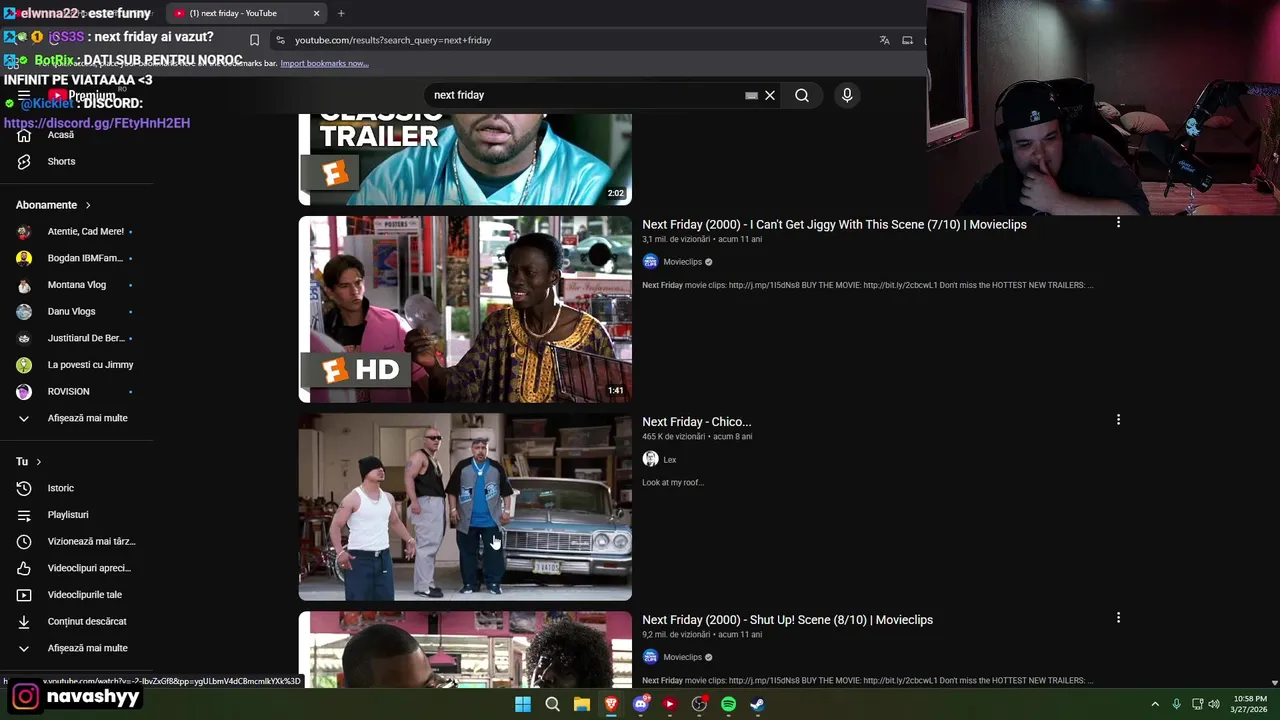This screenshot has width=1280, height=720.
Task: Open more options for the Shut Up scene video
Action: click(1118, 618)
